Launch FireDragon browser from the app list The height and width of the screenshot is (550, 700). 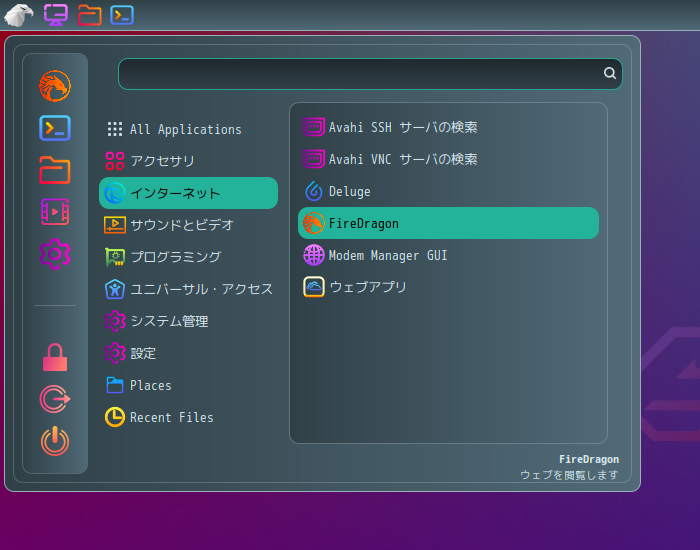pyautogui.click(x=448, y=223)
